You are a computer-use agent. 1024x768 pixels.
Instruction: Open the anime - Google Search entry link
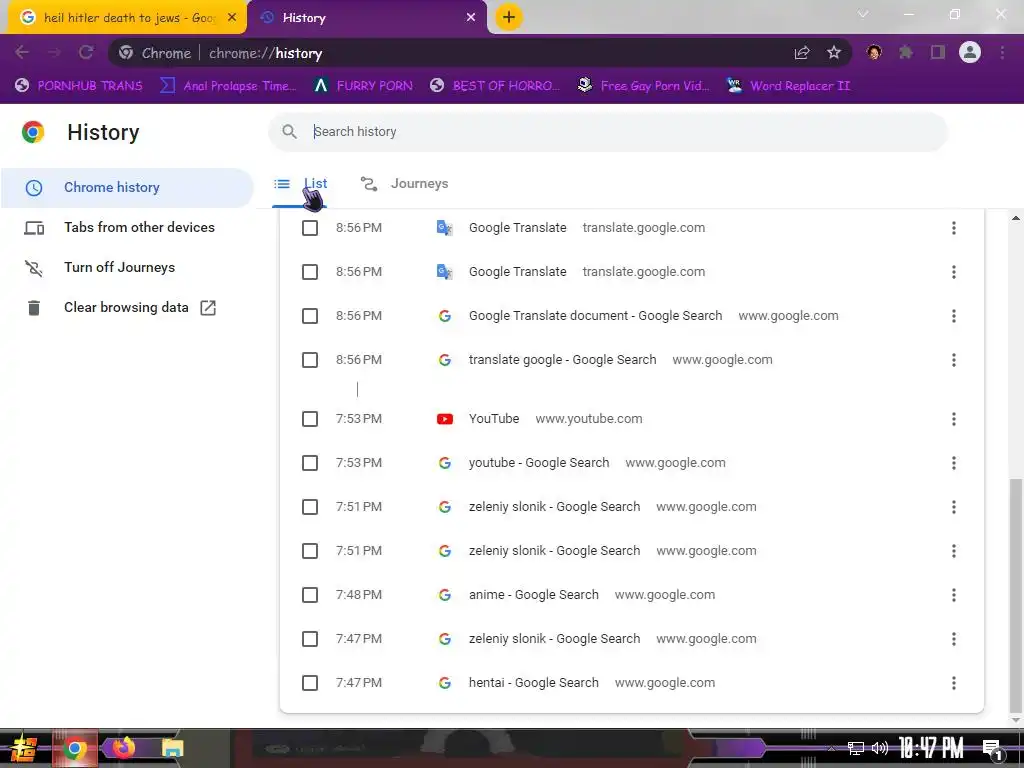click(534, 595)
